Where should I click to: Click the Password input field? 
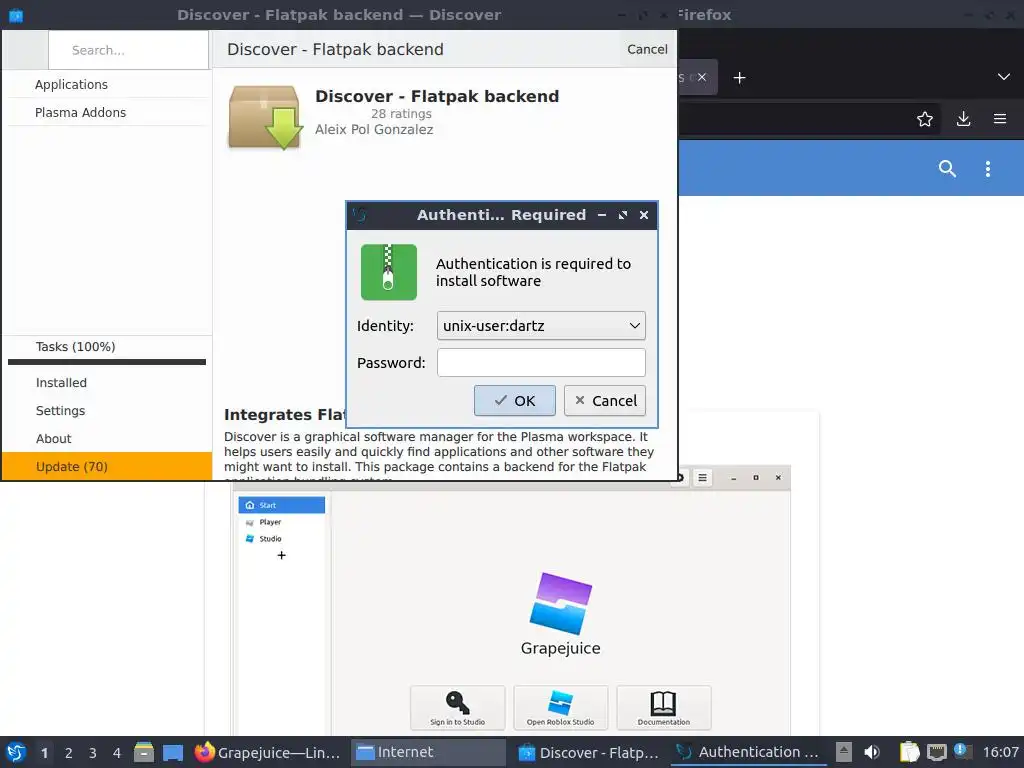click(541, 362)
